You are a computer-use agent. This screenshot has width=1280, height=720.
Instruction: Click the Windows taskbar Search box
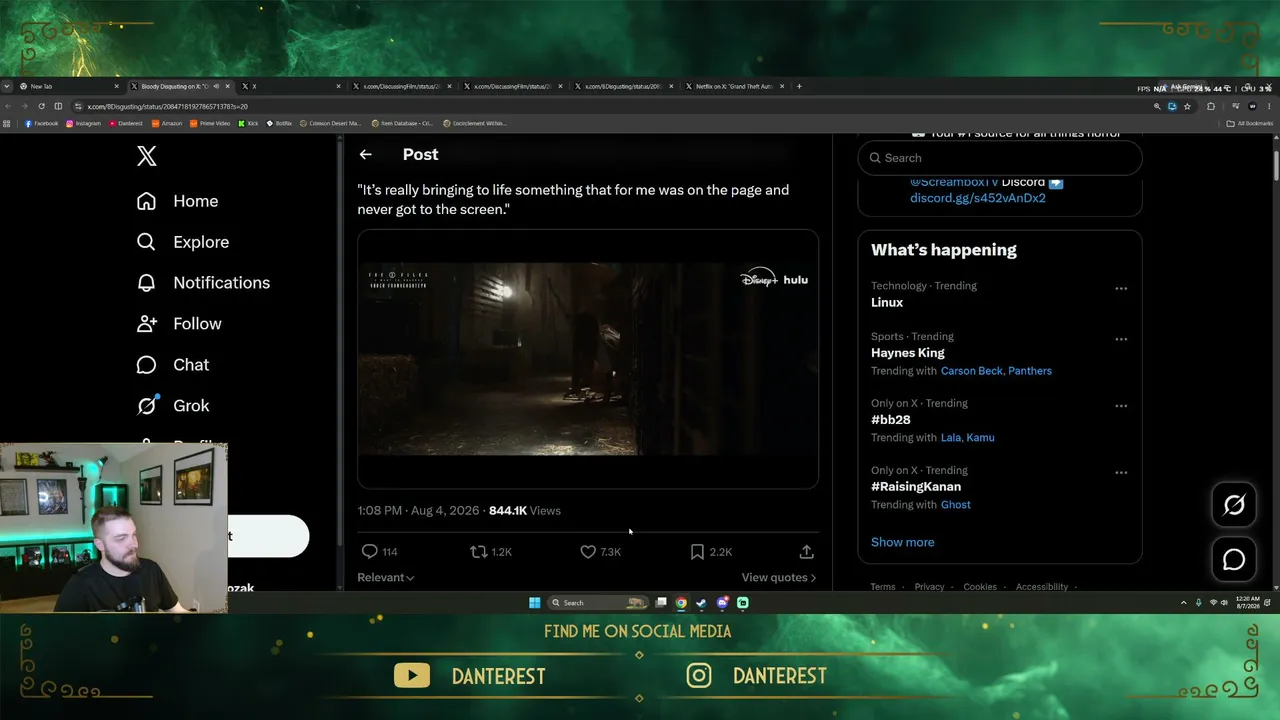pos(597,603)
